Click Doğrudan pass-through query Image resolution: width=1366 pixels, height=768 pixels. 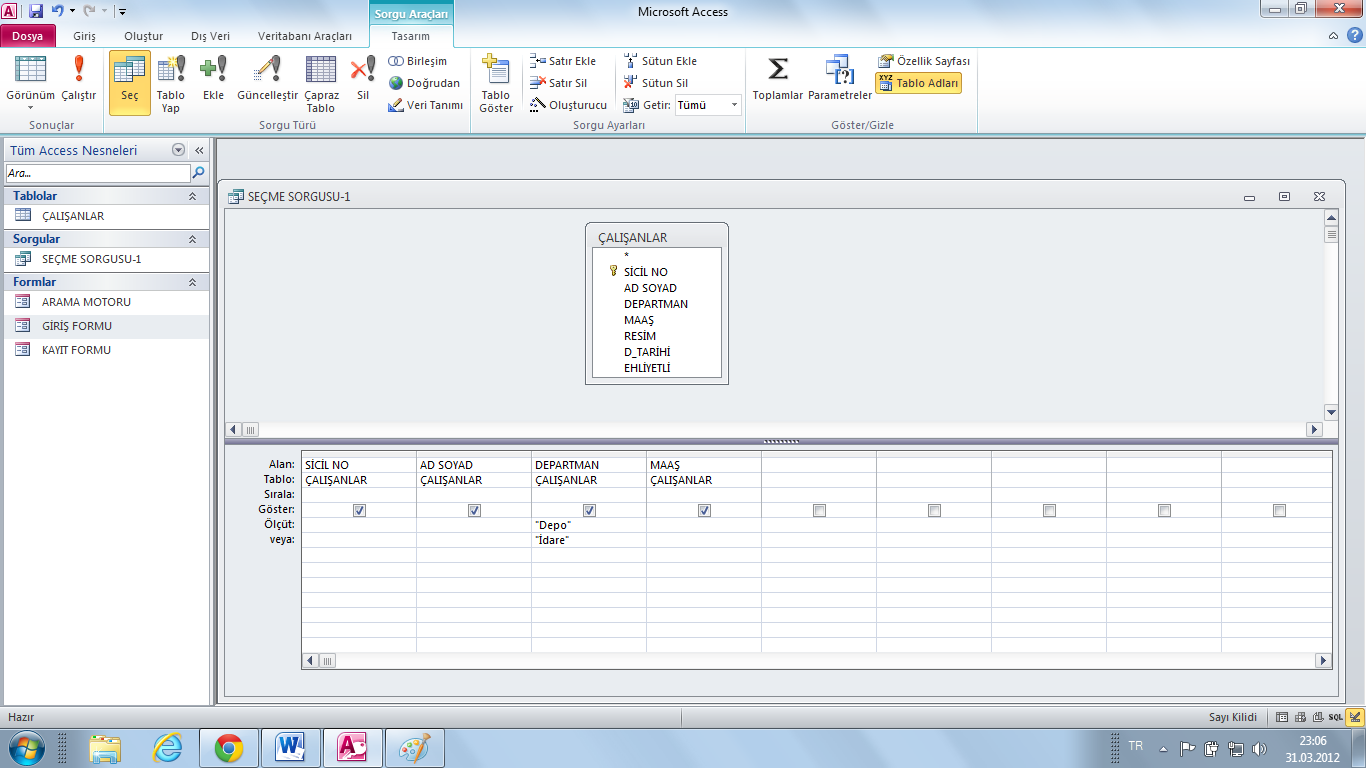(x=425, y=83)
